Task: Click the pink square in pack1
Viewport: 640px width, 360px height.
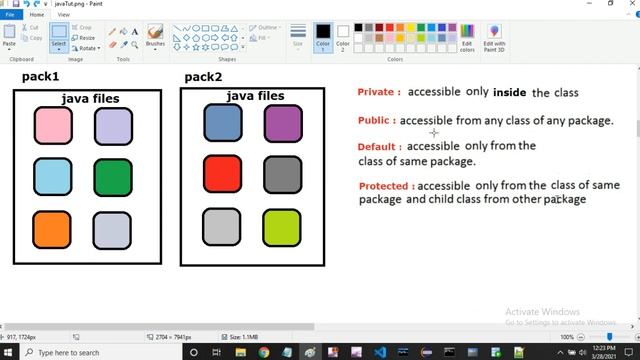Action: (53, 125)
